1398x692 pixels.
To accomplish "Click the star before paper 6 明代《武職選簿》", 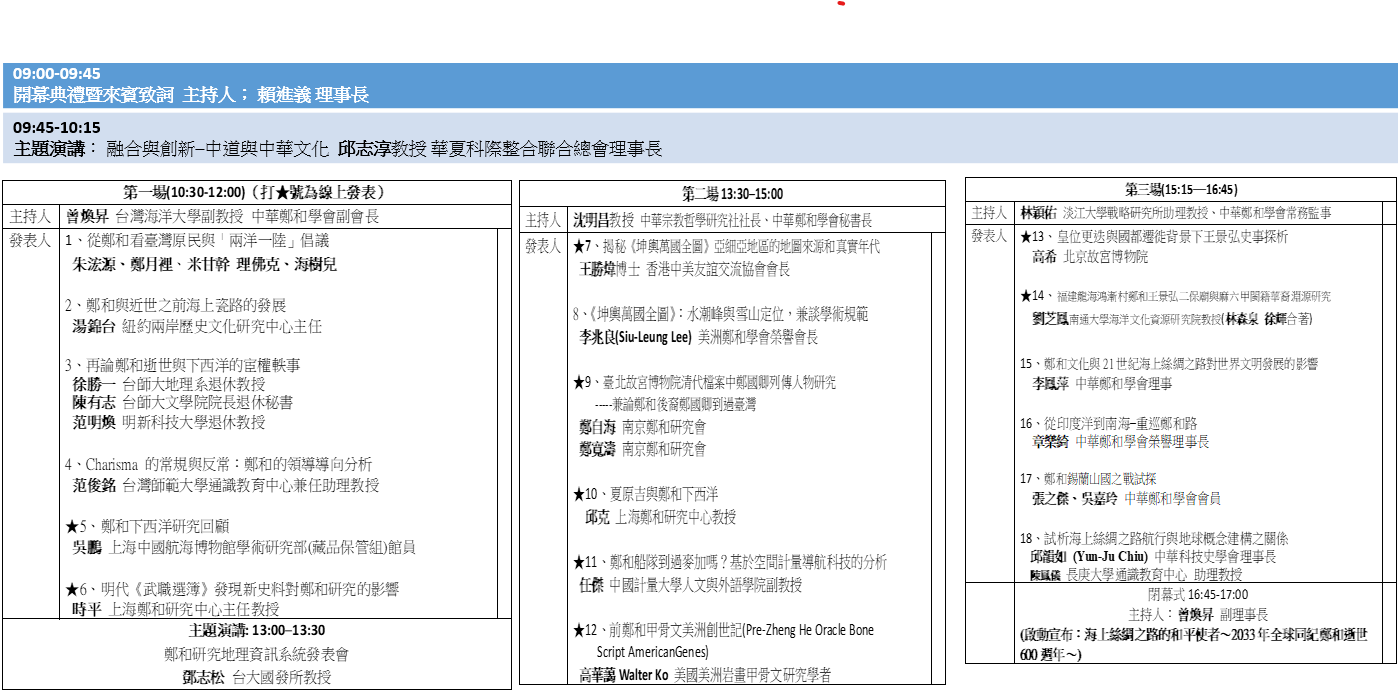I will pos(71,589).
